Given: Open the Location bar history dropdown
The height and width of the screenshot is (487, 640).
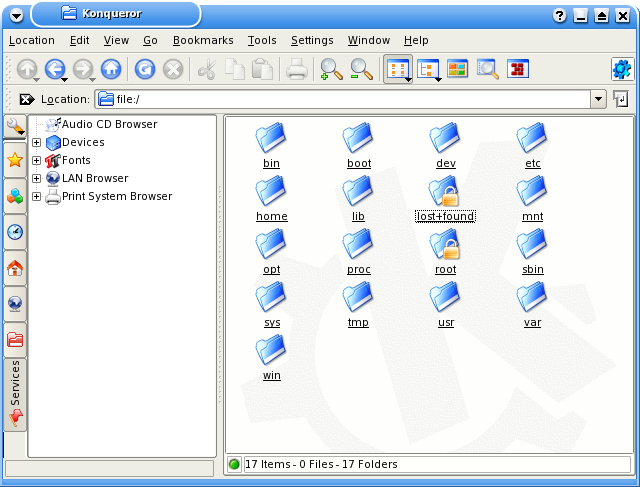Looking at the screenshot, I should coord(598,99).
